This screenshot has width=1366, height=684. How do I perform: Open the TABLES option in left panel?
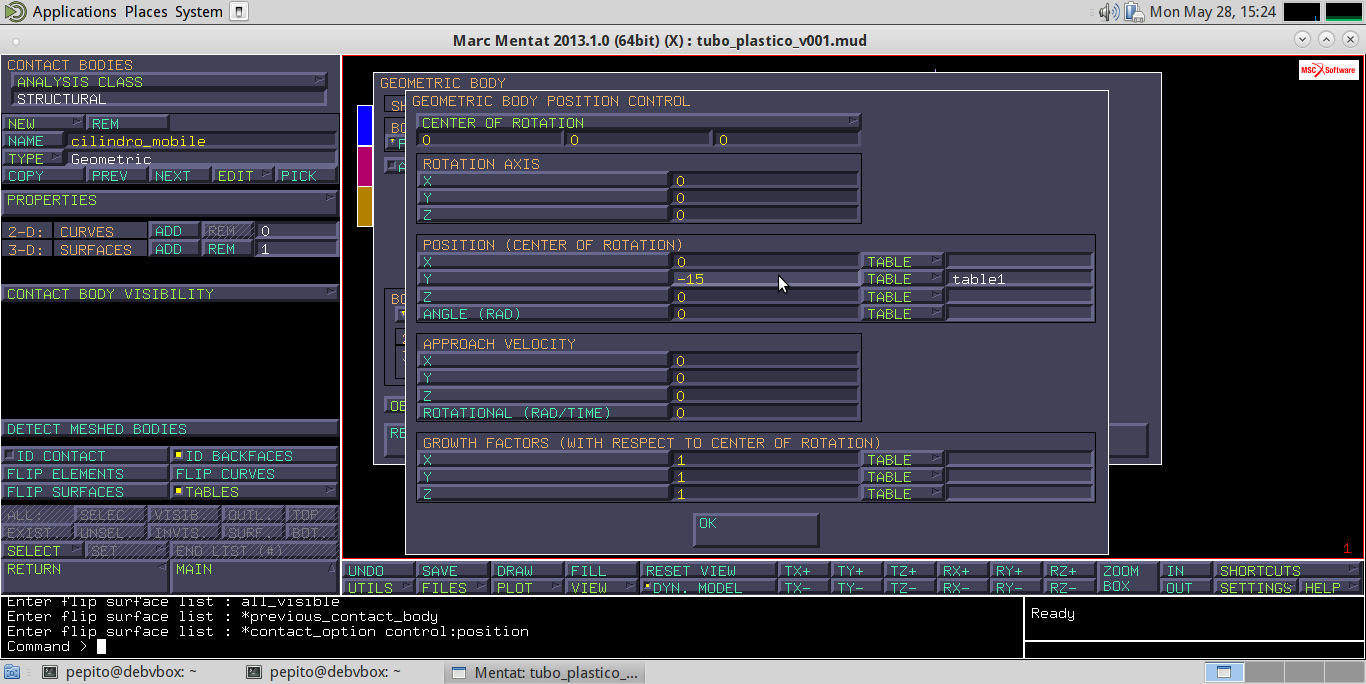[254, 492]
